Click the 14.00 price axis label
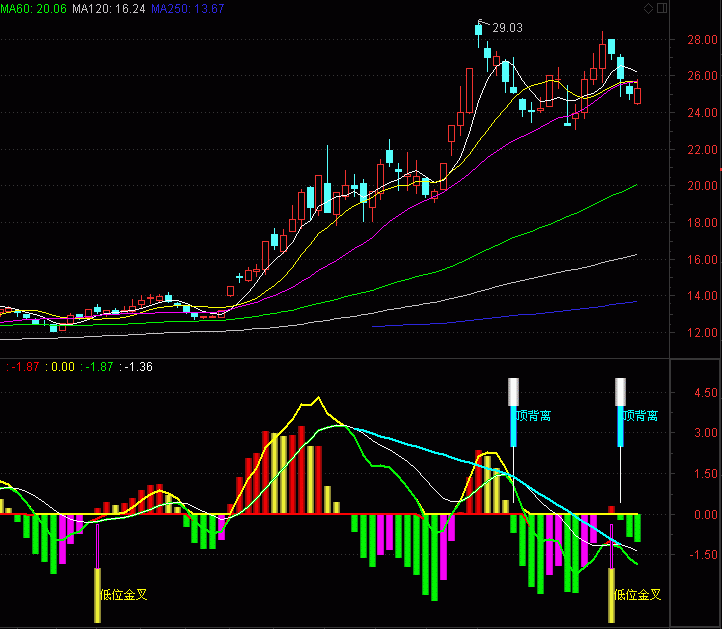Image resolution: width=722 pixels, height=629 pixels. [x=702, y=296]
